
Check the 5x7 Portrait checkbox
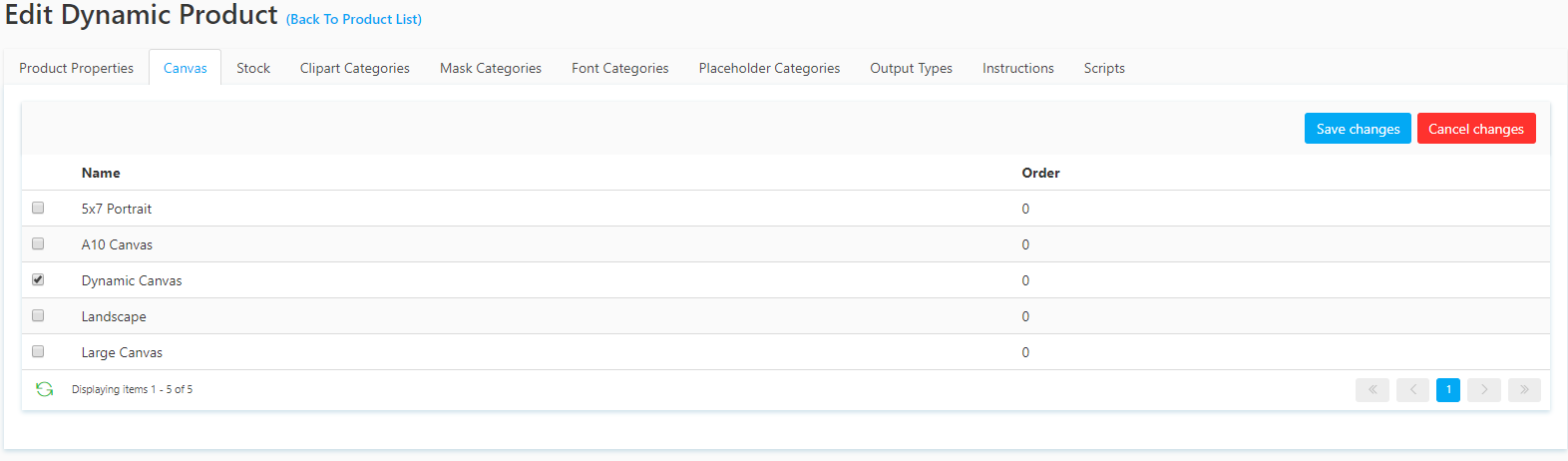38,209
